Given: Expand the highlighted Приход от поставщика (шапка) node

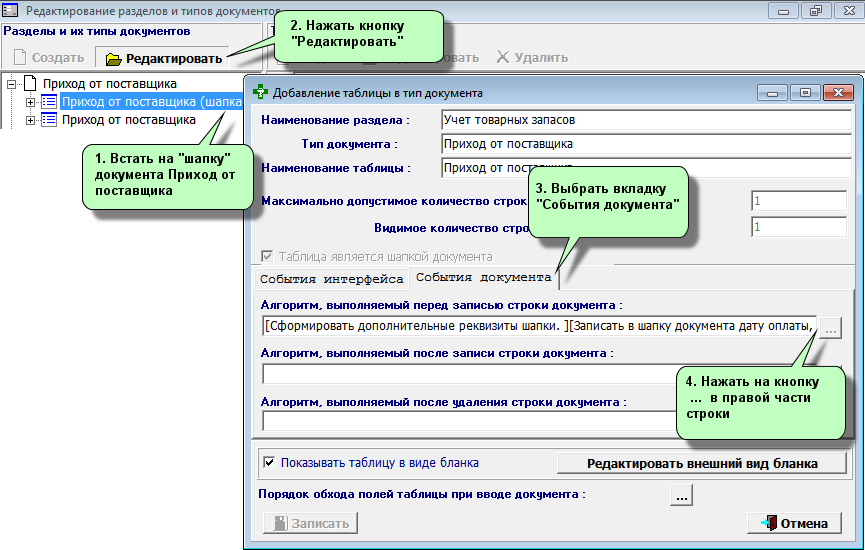Looking at the screenshot, I should coord(30,102).
